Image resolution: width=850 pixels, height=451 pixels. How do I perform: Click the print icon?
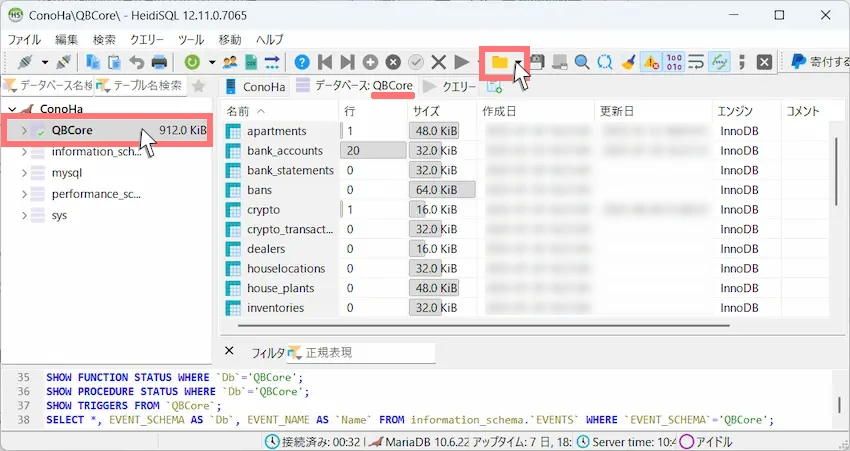point(159,62)
